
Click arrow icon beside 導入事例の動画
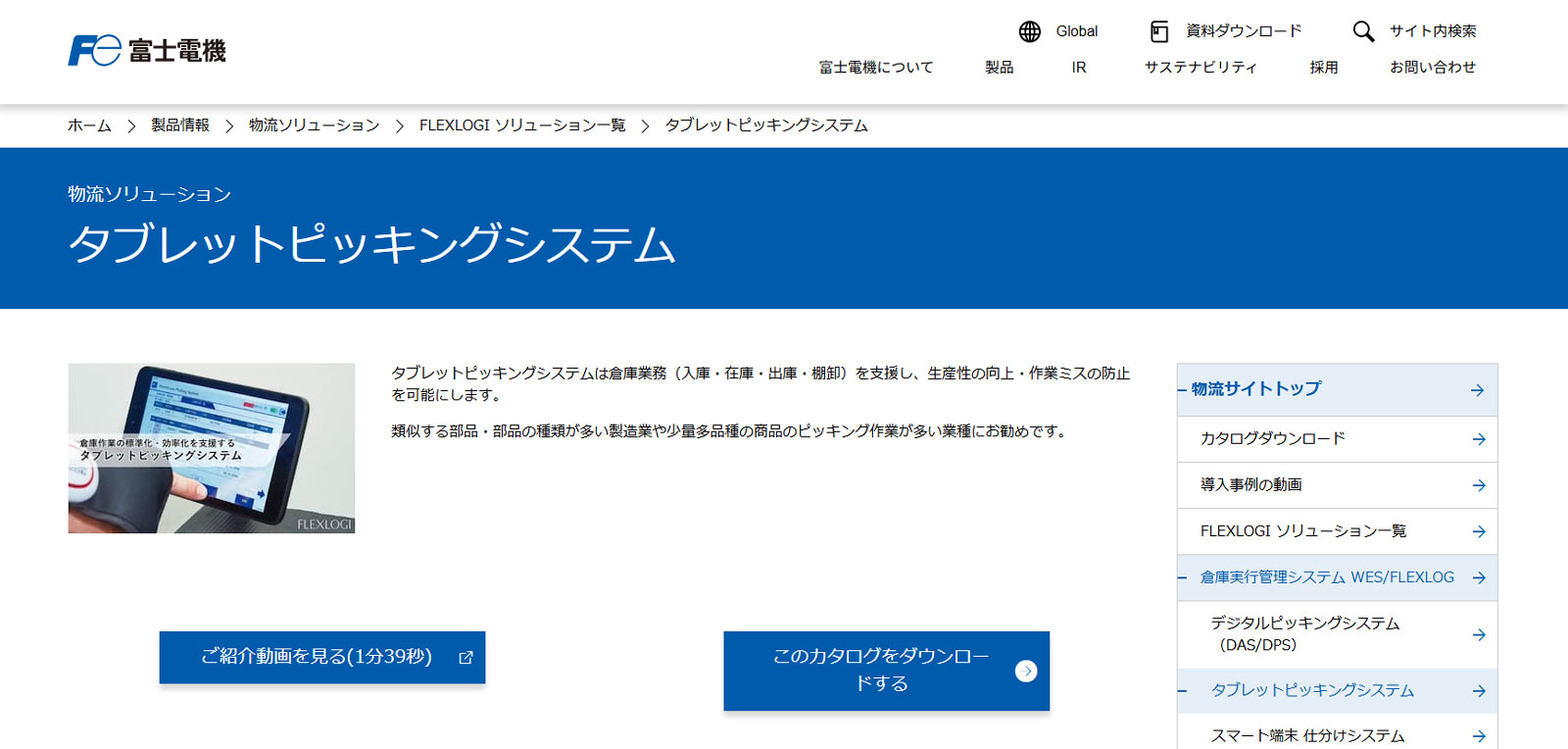[x=1479, y=485]
